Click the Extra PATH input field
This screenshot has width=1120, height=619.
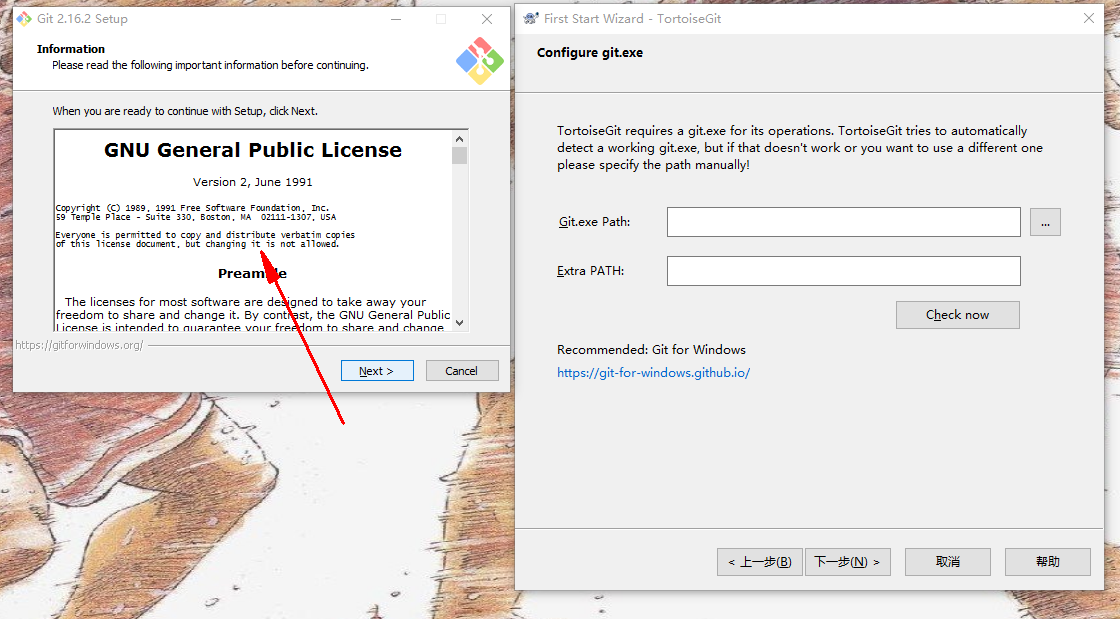coord(844,271)
